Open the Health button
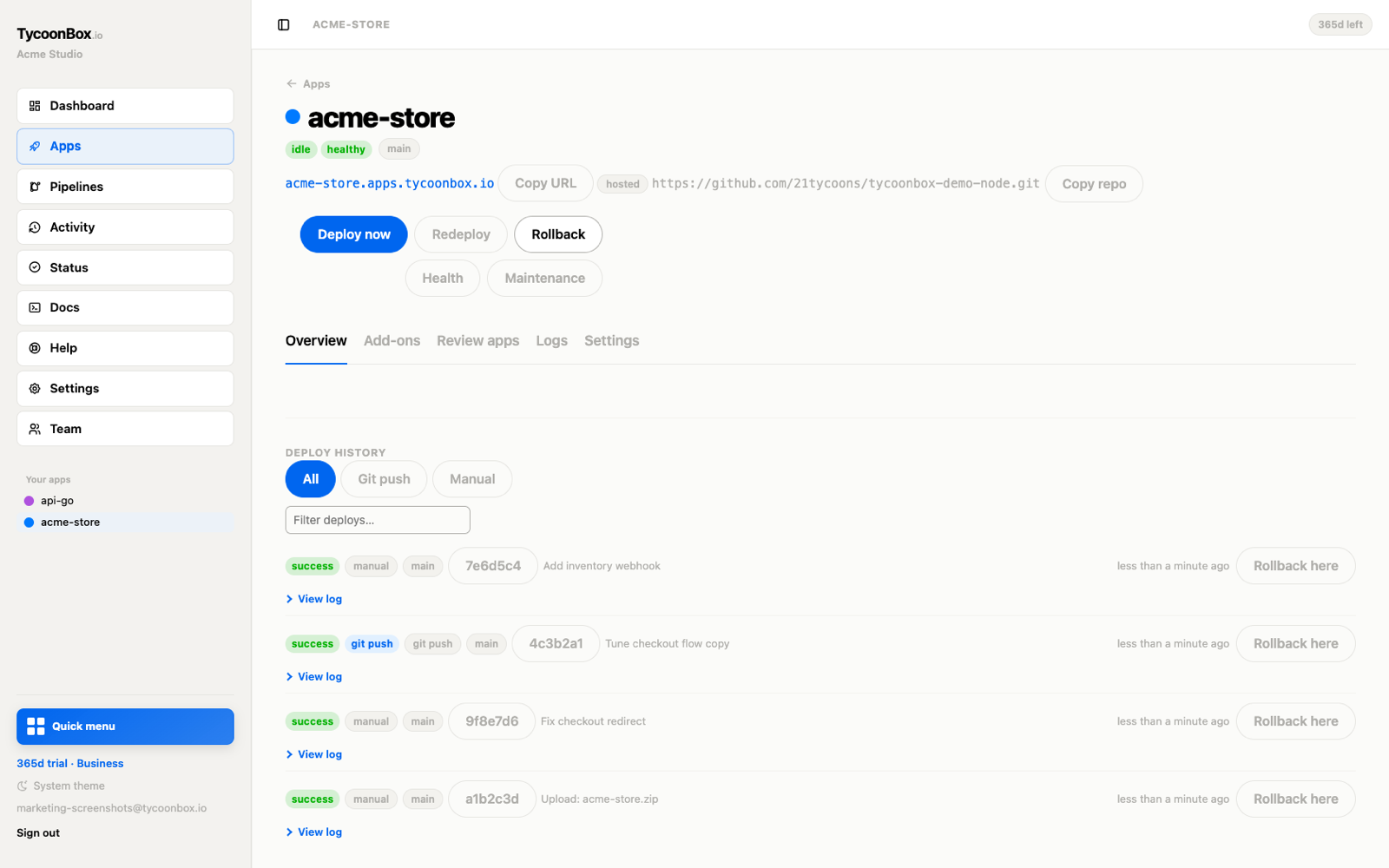This screenshot has height=868, width=1389. point(443,279)
